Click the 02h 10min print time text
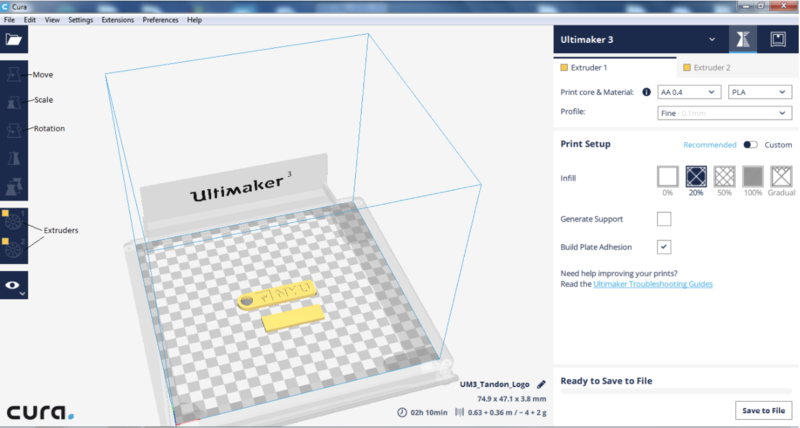The width and height of the screenshot is (800, 428). tap(429, 412)
